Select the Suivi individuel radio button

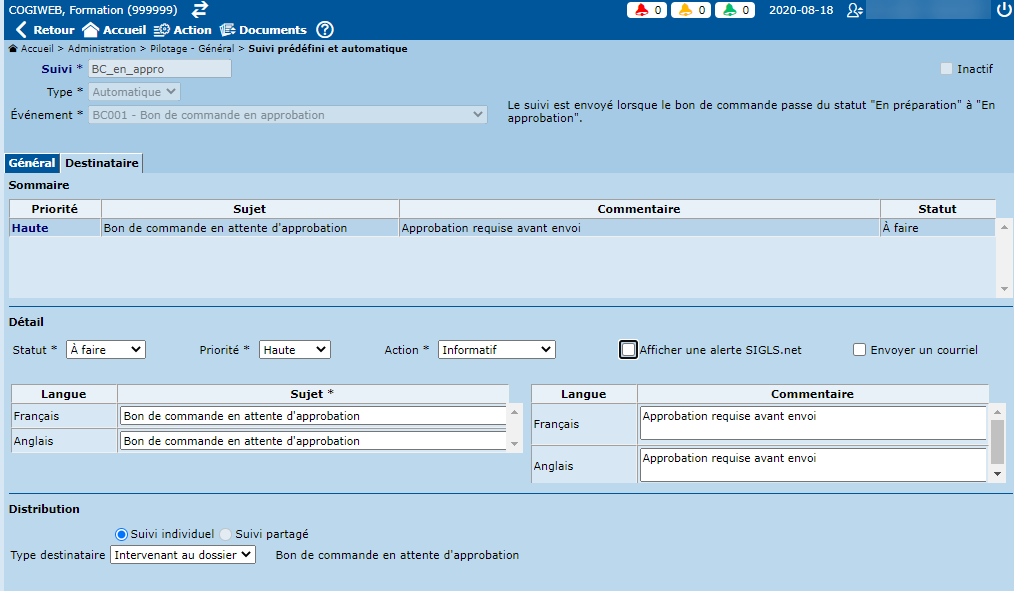[x=122, y=534]
